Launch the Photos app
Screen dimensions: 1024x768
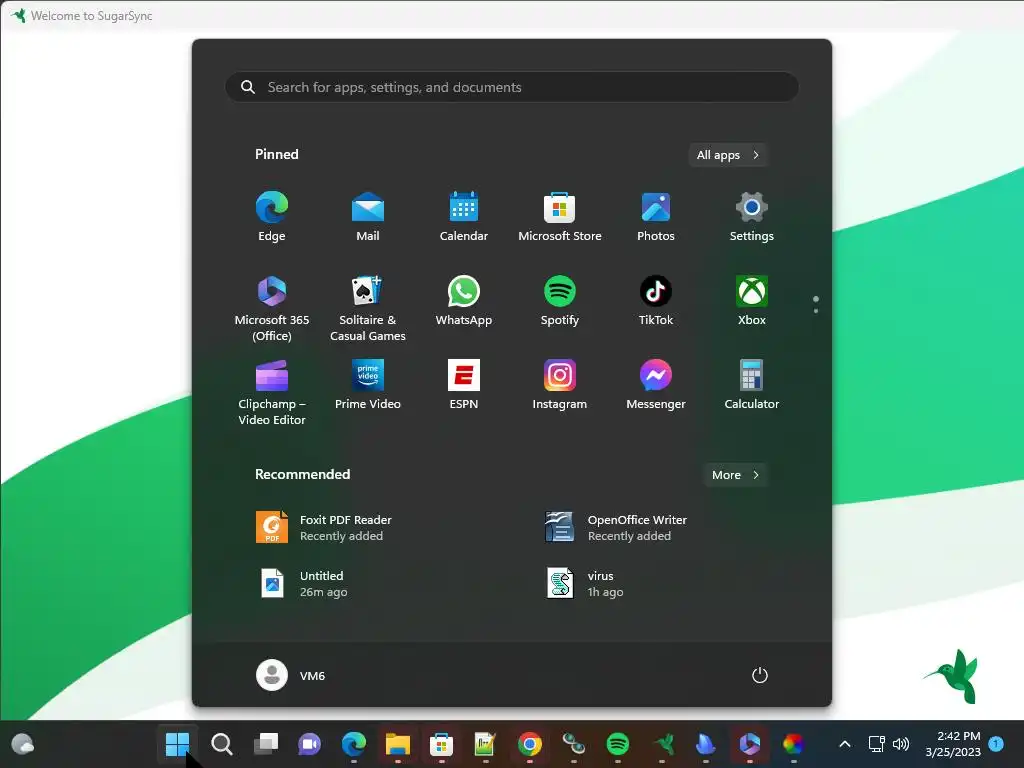pos(656,217)
